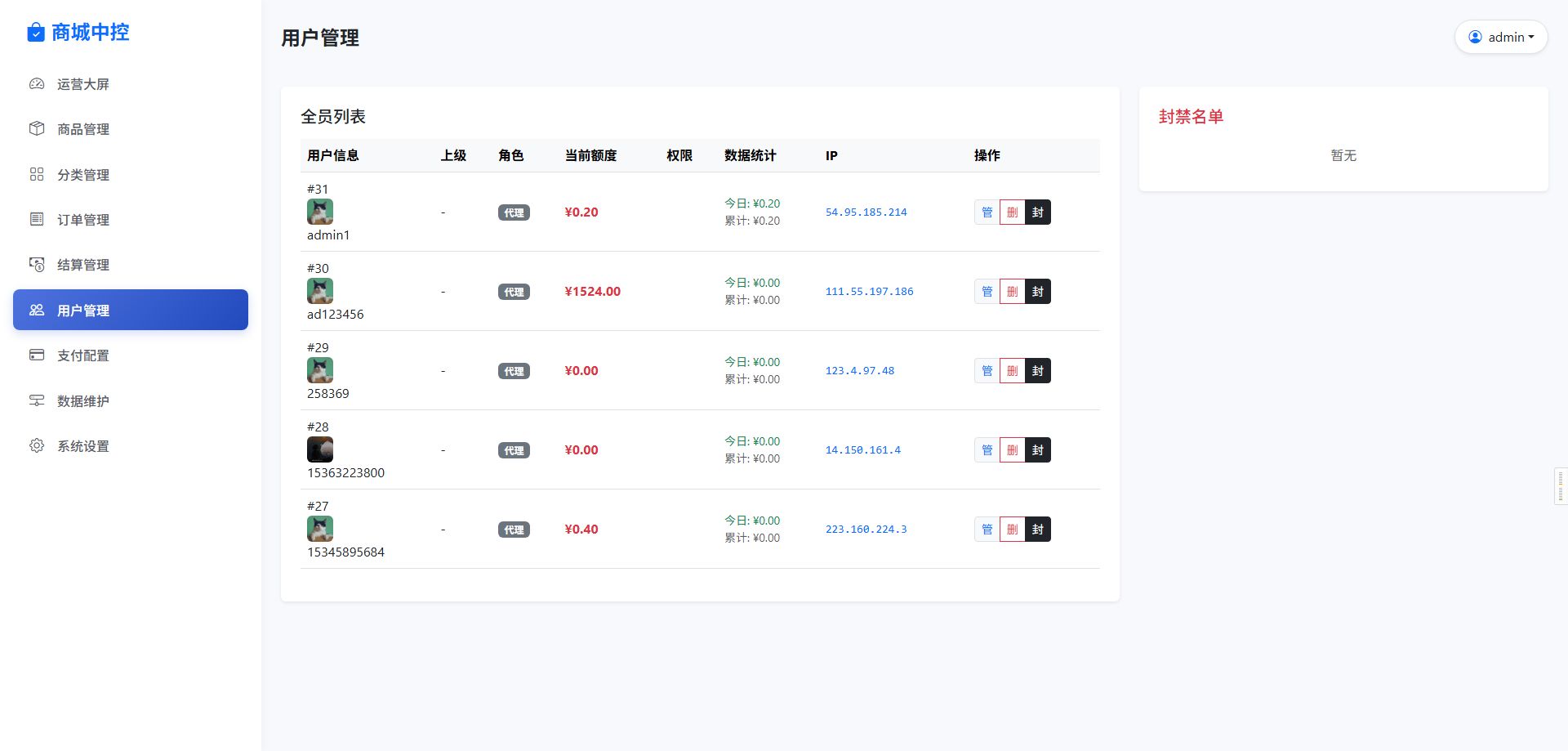Click IP address 14.150.161.4
Viewport: 1568px width, 751px height.
862,450
